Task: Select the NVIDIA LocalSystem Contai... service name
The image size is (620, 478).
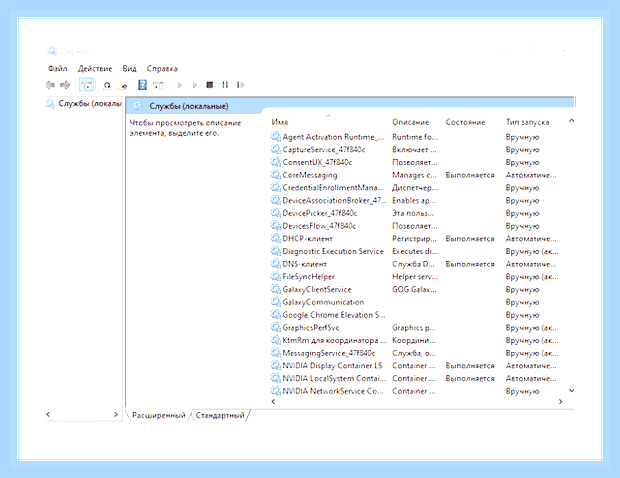Action: point(334,378)
